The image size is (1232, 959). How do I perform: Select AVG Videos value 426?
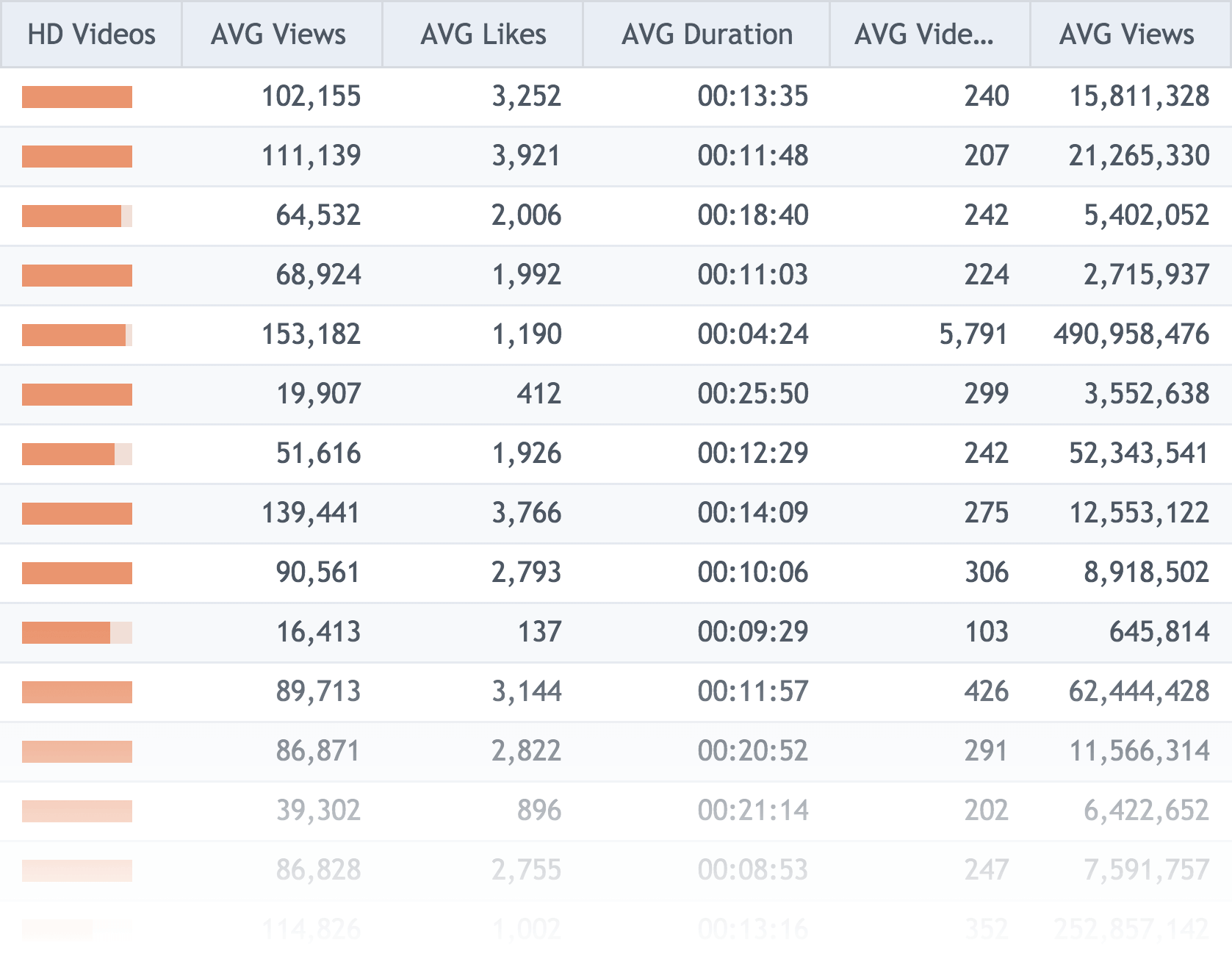pos(987,692)
